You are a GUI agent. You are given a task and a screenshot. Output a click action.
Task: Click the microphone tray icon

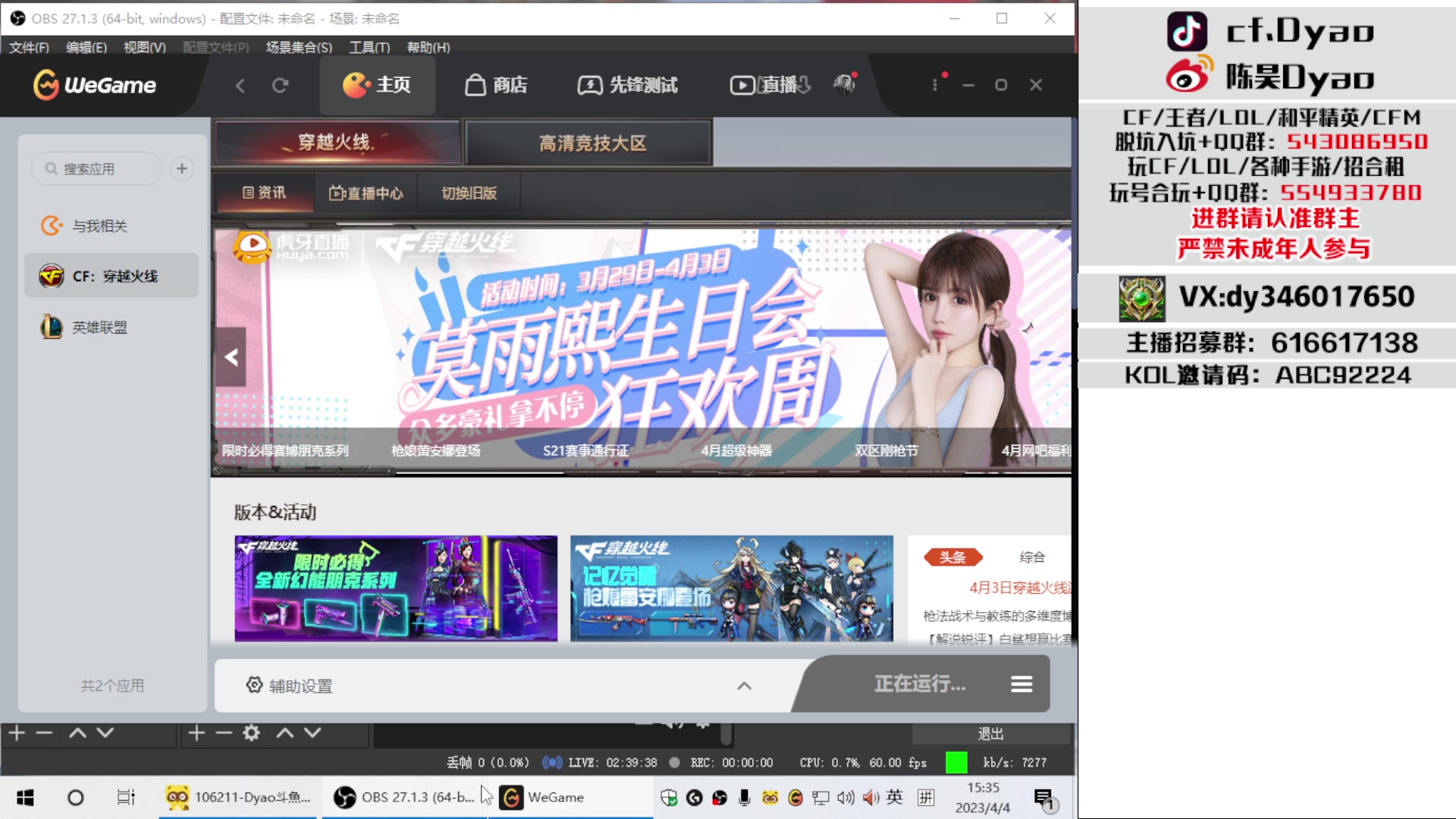click(745, 798)
